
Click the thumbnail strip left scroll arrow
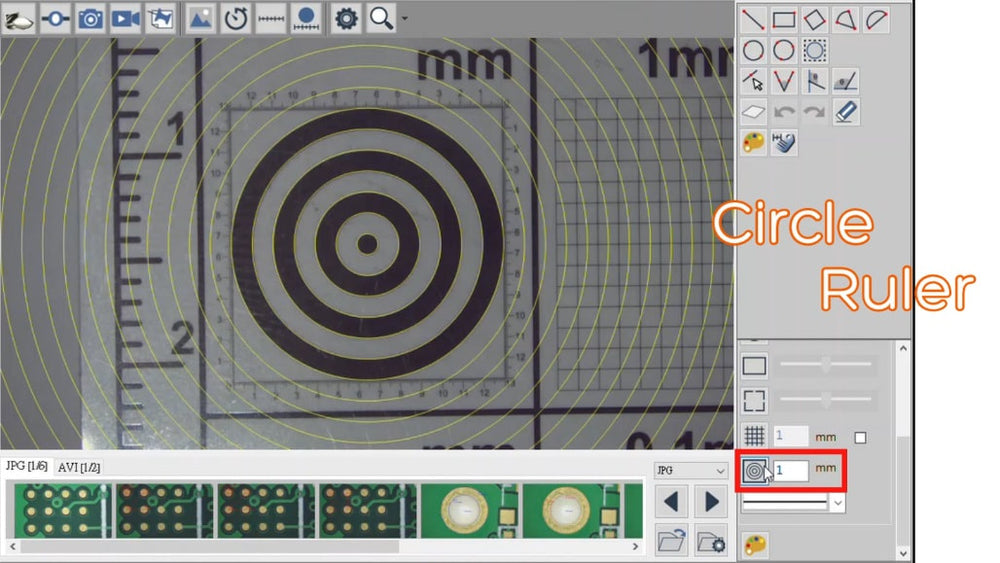[x=13, y=546]
